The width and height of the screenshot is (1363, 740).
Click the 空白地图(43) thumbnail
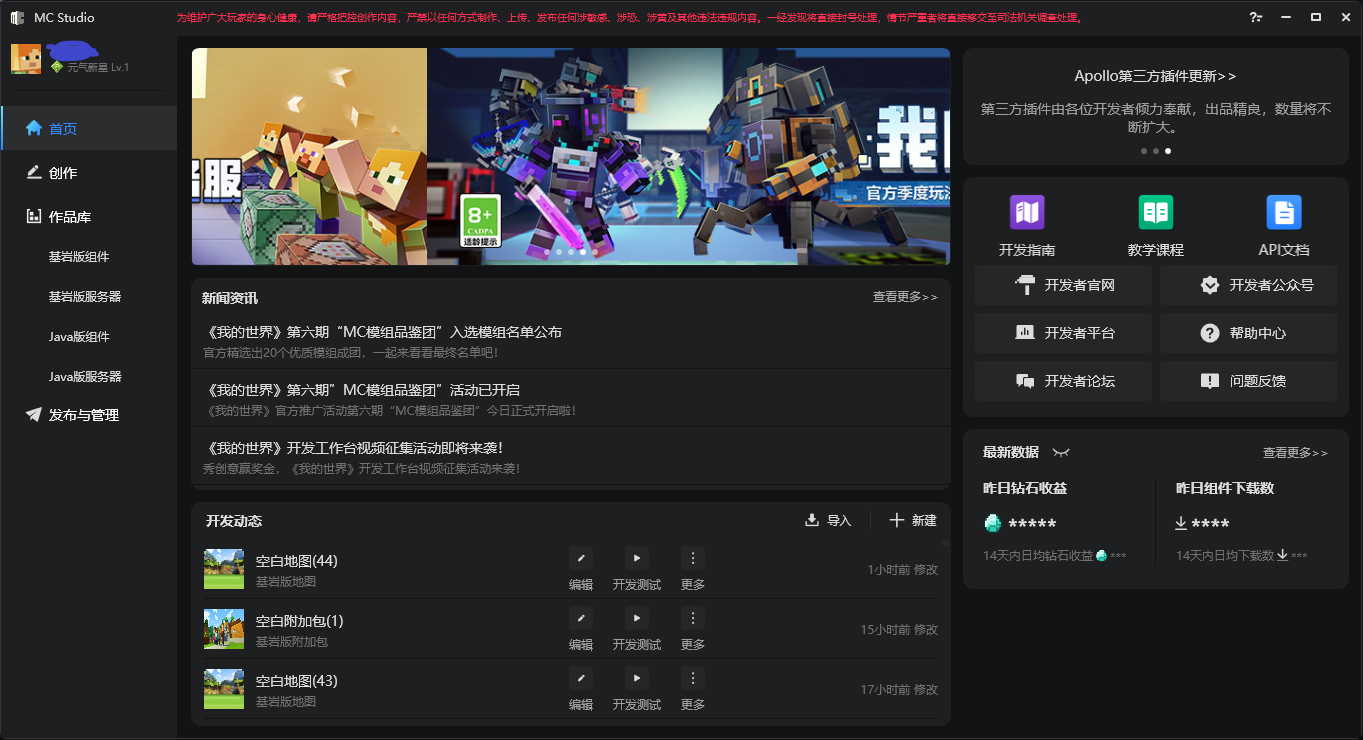(224, 689)
